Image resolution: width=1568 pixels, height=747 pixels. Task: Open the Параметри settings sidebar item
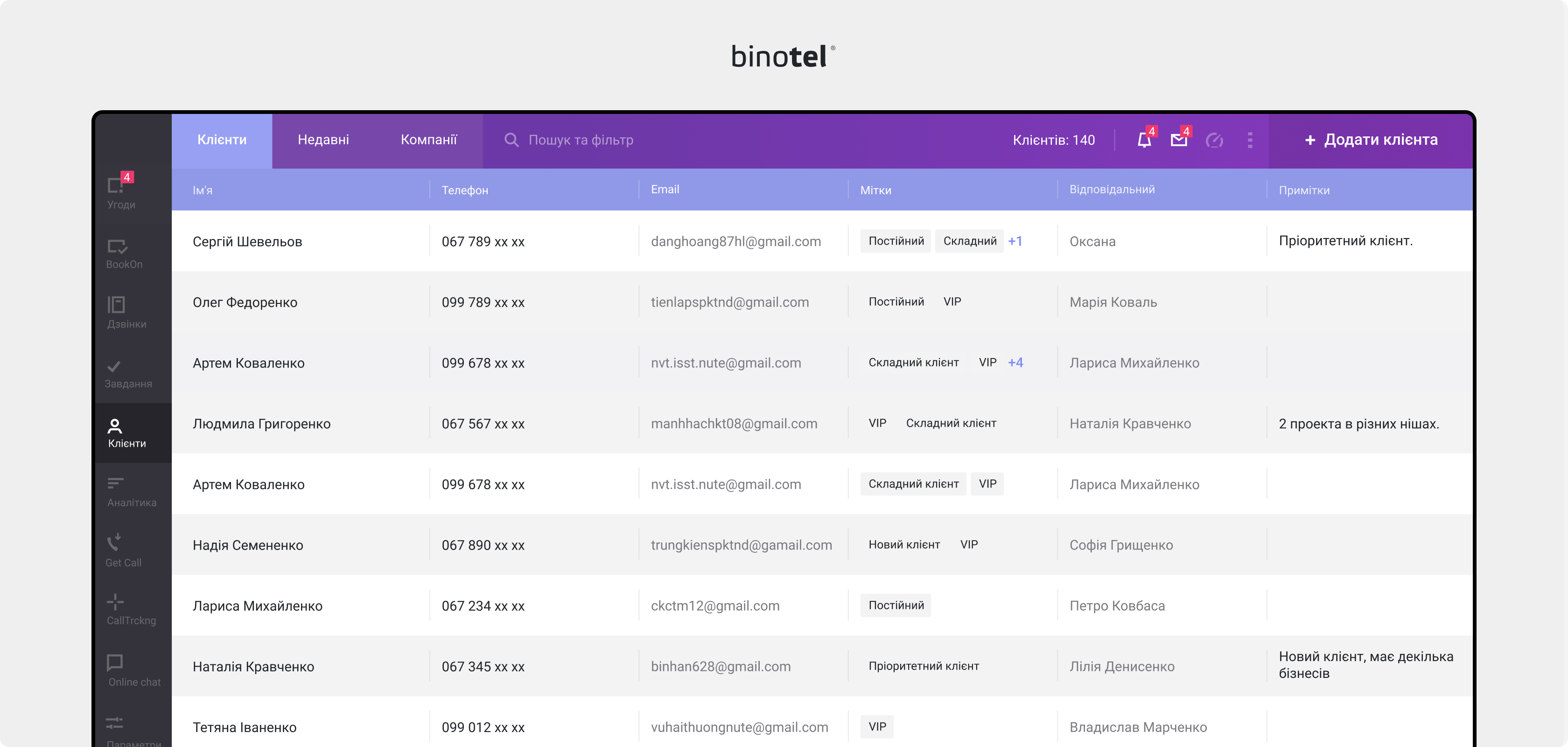coord(133,731)
